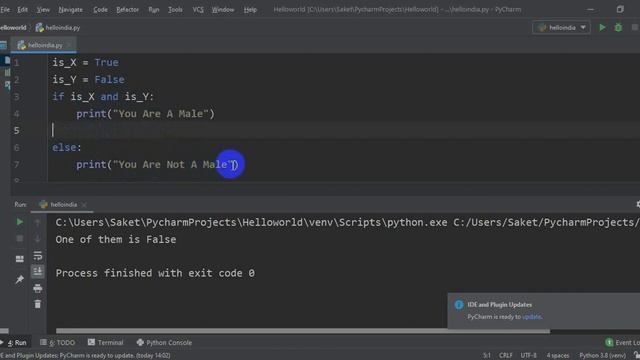
Task: Open the Run menu
Action: click(x=153, y=9)
